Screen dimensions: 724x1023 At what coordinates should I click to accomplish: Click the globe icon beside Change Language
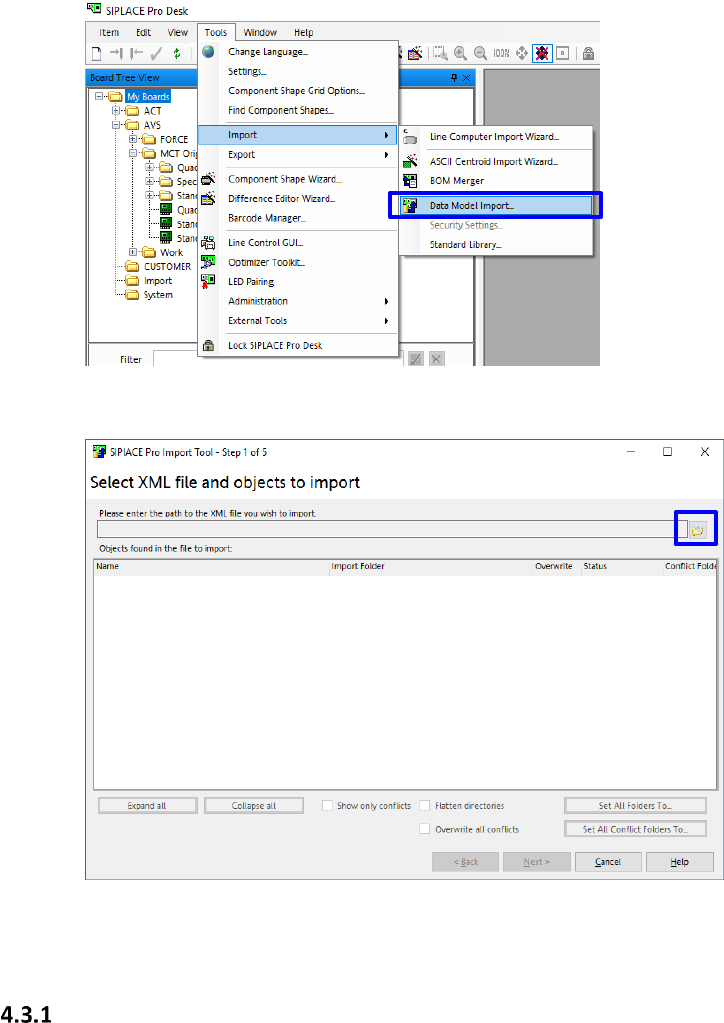208,52
